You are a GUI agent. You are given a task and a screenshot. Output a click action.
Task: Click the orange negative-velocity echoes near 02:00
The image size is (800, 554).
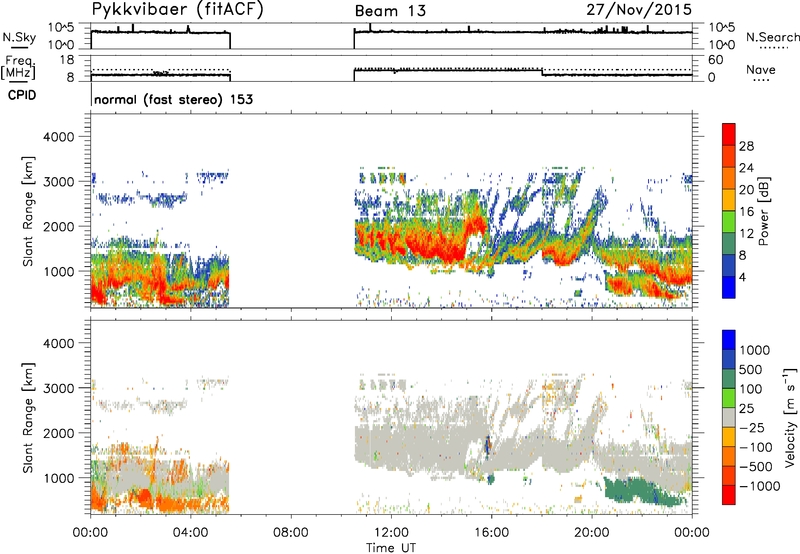143,497
